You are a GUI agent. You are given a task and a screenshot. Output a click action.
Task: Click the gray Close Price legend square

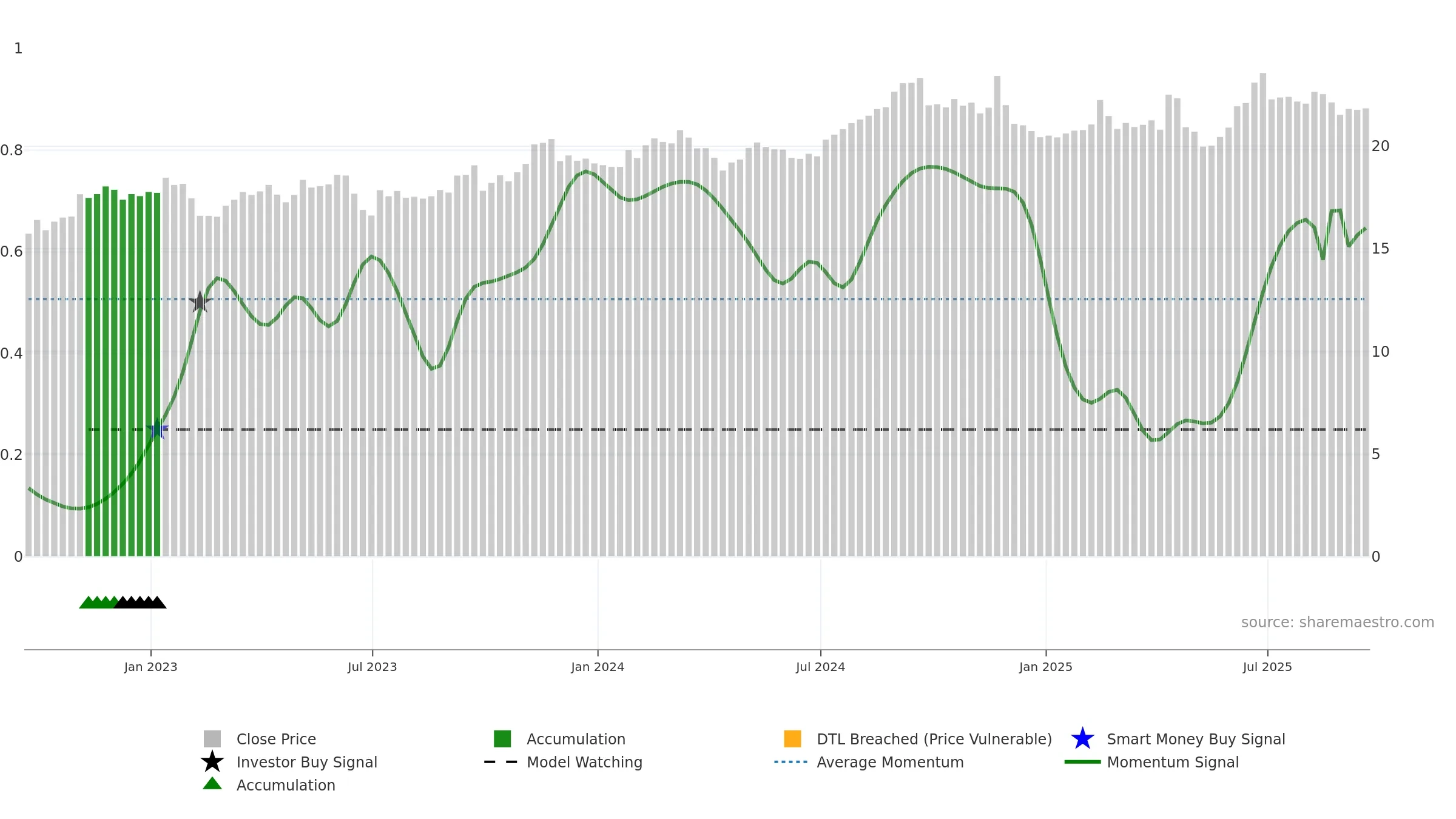tap(212, 739)
